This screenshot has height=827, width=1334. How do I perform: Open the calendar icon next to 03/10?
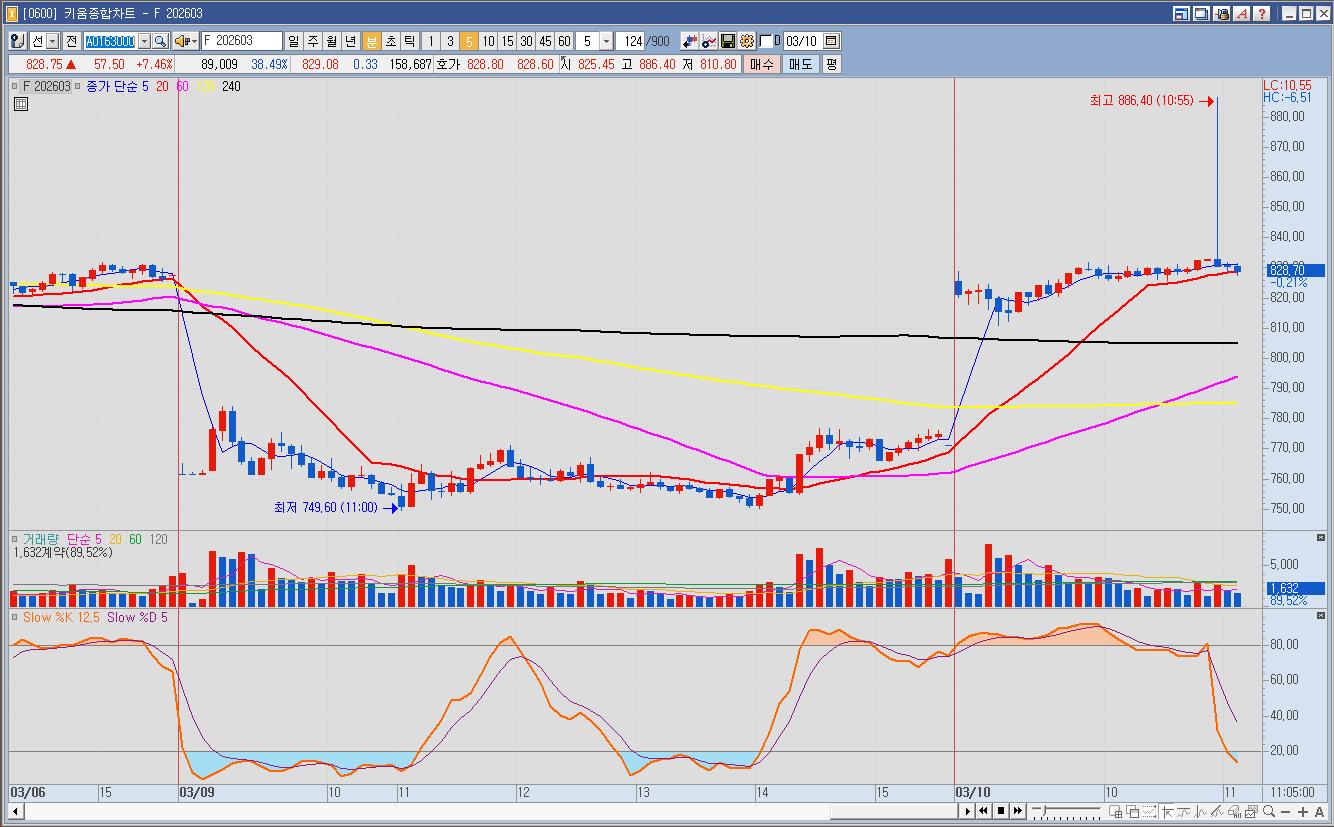point(832,41)
